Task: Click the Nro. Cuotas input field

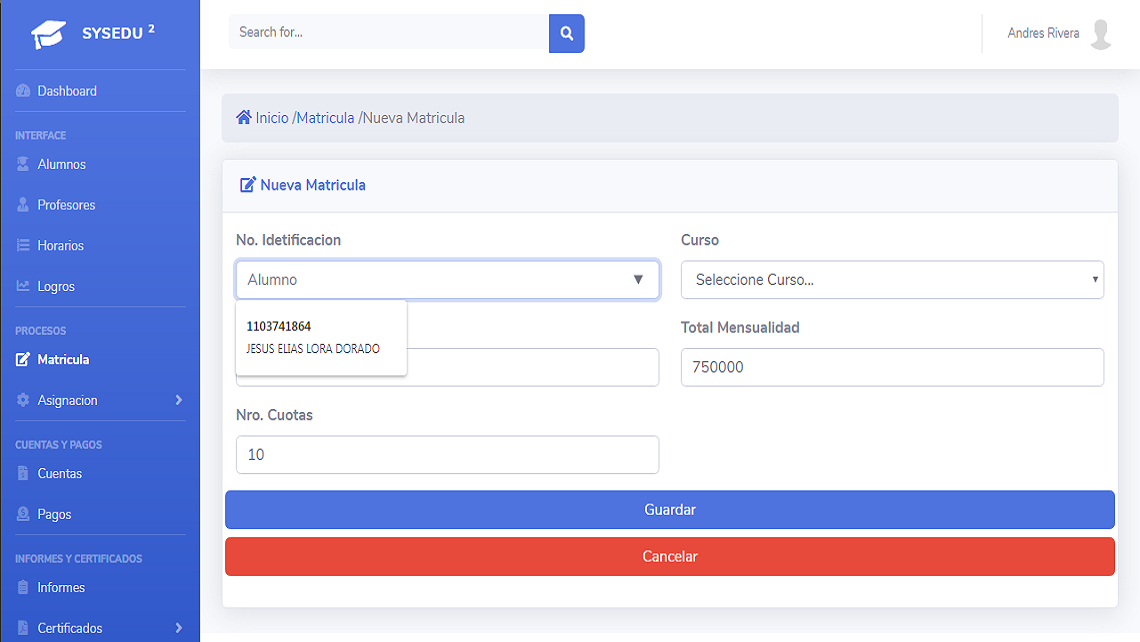Action: (447, 455)
